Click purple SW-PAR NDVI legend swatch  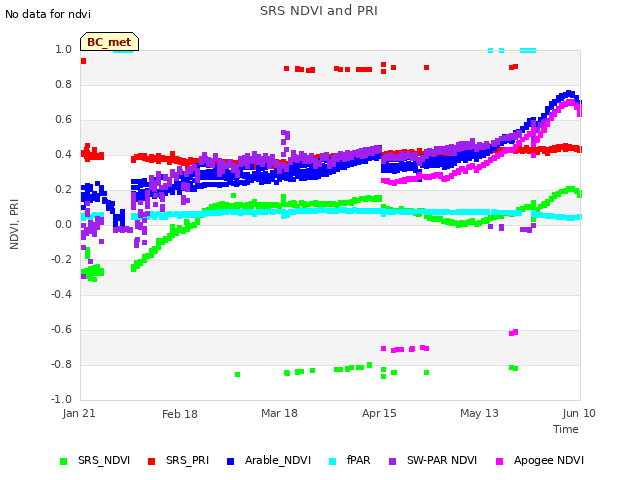click(393, 461)
